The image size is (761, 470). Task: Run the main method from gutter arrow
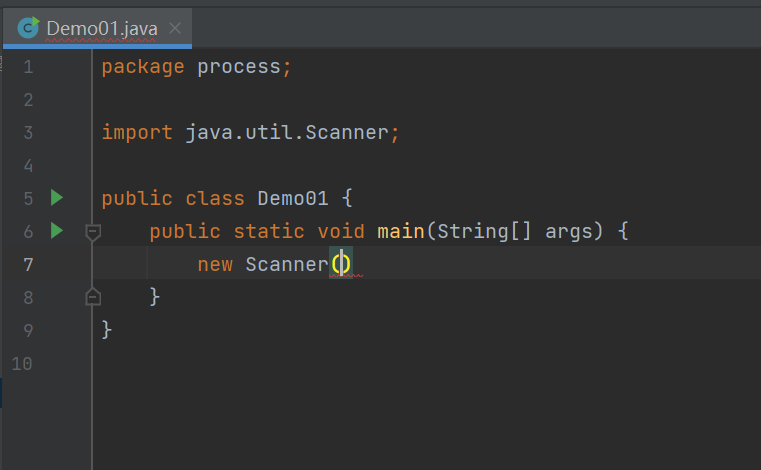(x=57, y=231)
